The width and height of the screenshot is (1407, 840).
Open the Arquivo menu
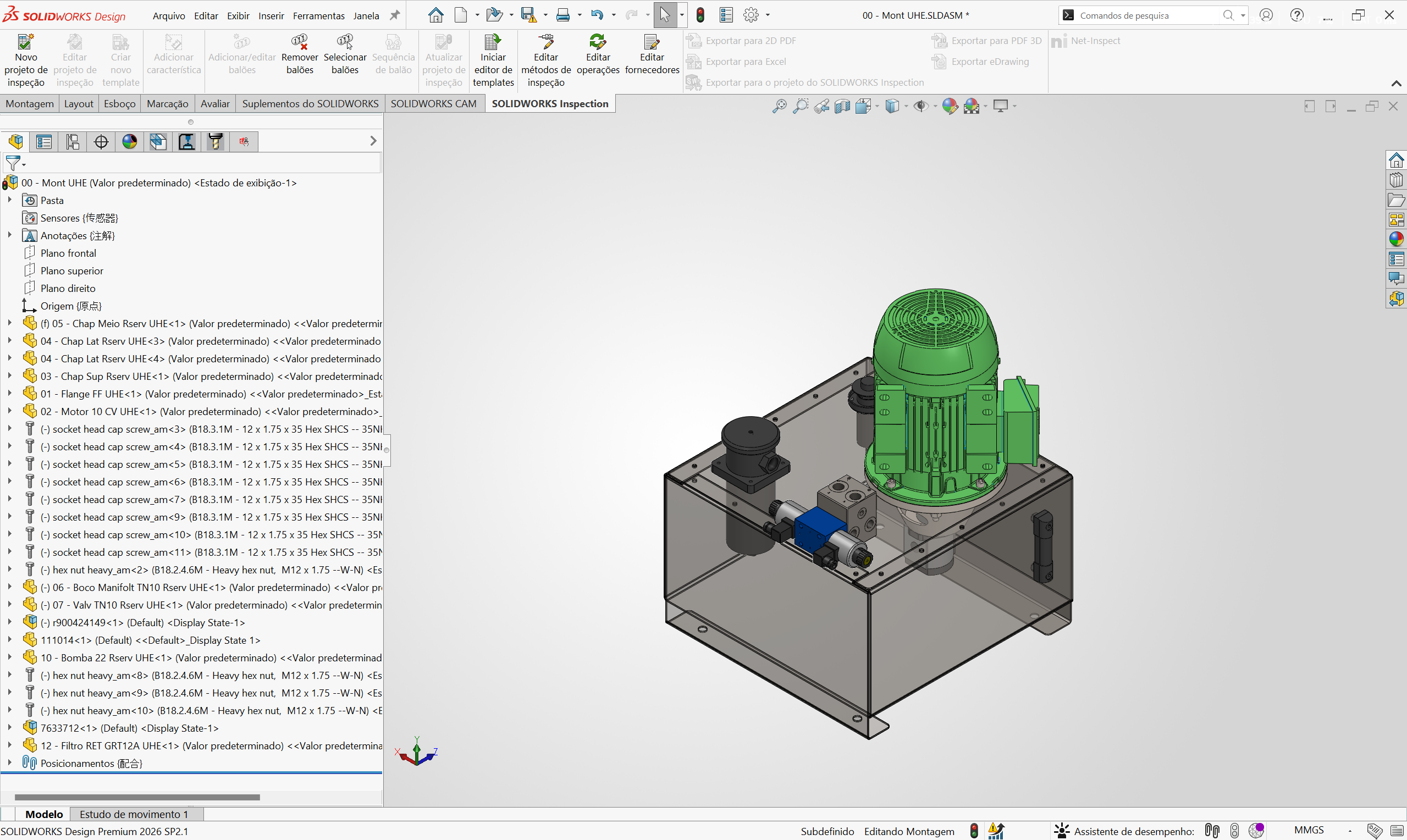(x=169, y=16)
